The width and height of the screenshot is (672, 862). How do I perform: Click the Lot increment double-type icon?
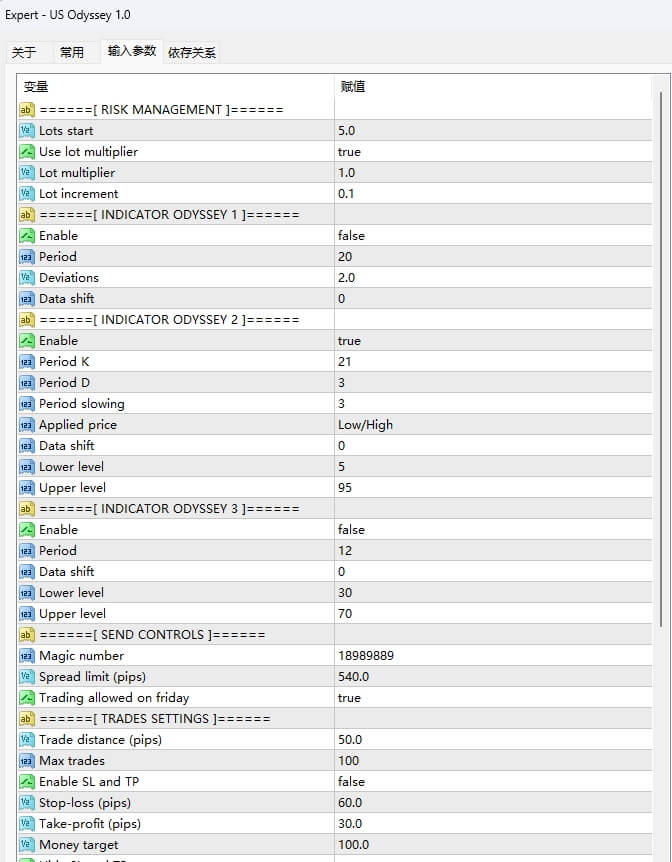27,194
